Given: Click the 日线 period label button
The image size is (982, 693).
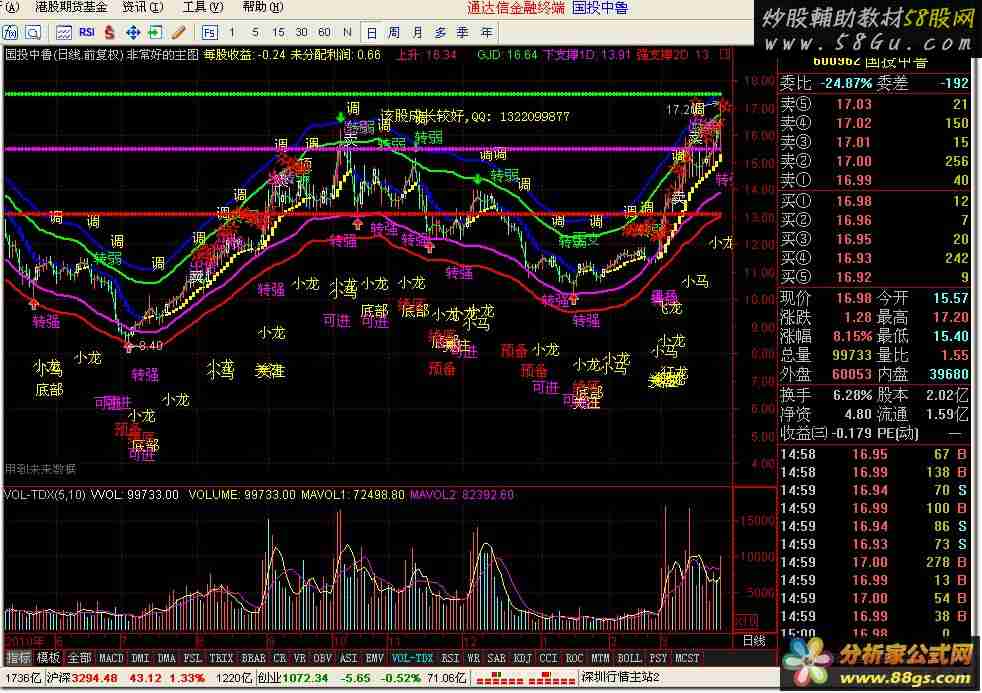Looking at the screenshot, I should coord(754,641).
